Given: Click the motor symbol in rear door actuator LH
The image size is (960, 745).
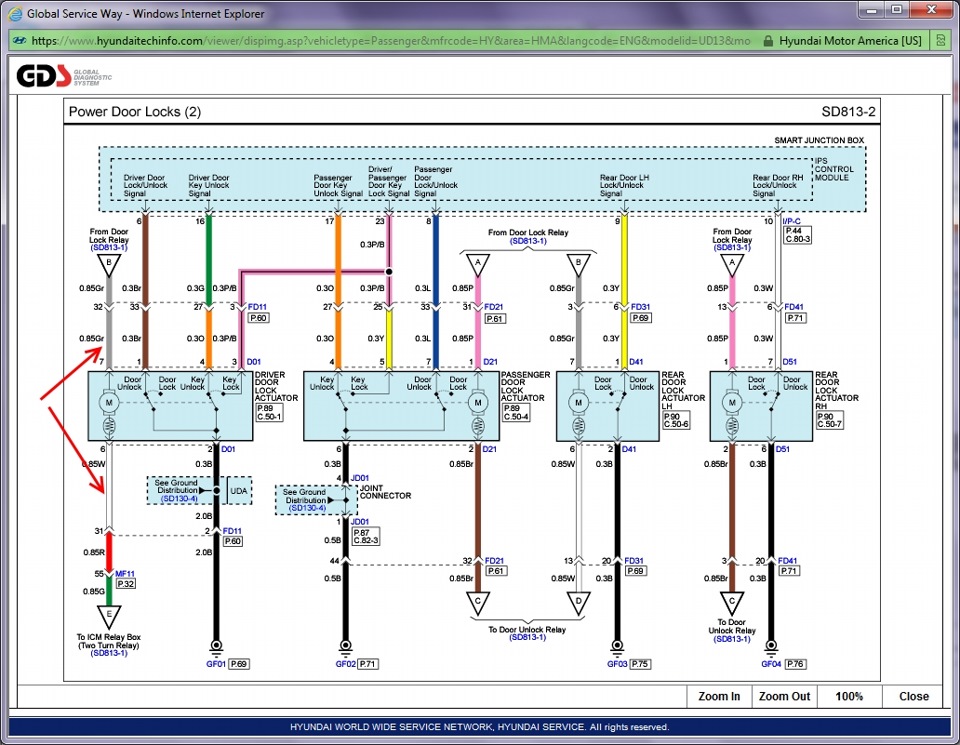Looking at the screenshot, I should (x=579, y=402).
